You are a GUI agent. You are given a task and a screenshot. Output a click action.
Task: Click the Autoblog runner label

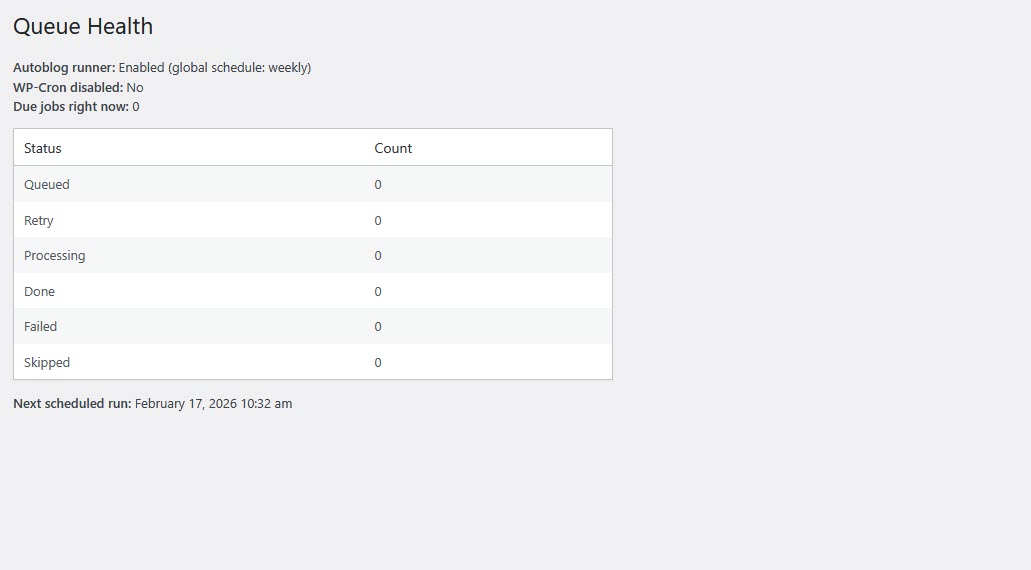pyautogui.click(x=64, y=68)
